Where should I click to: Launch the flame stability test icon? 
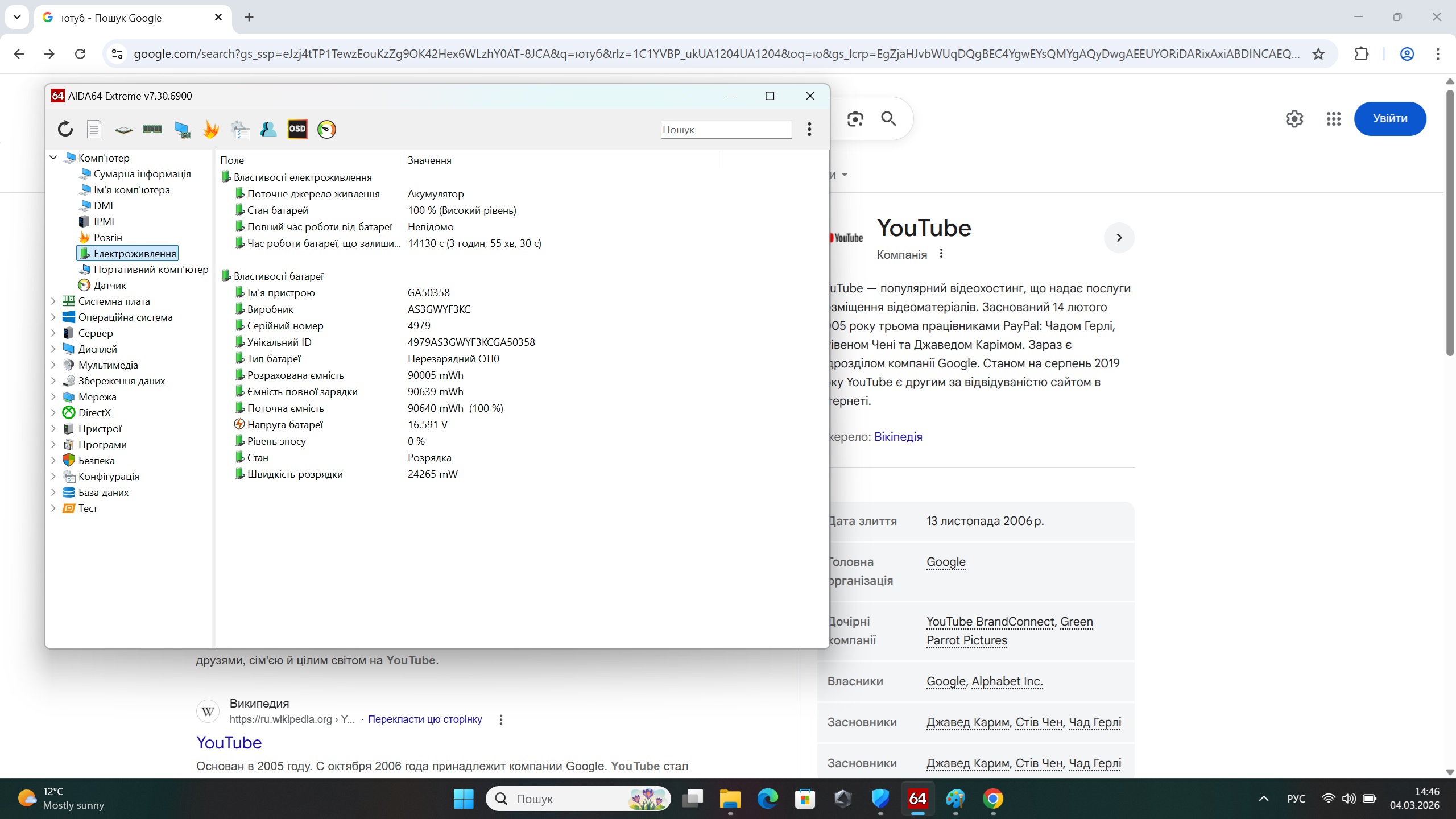211,130
